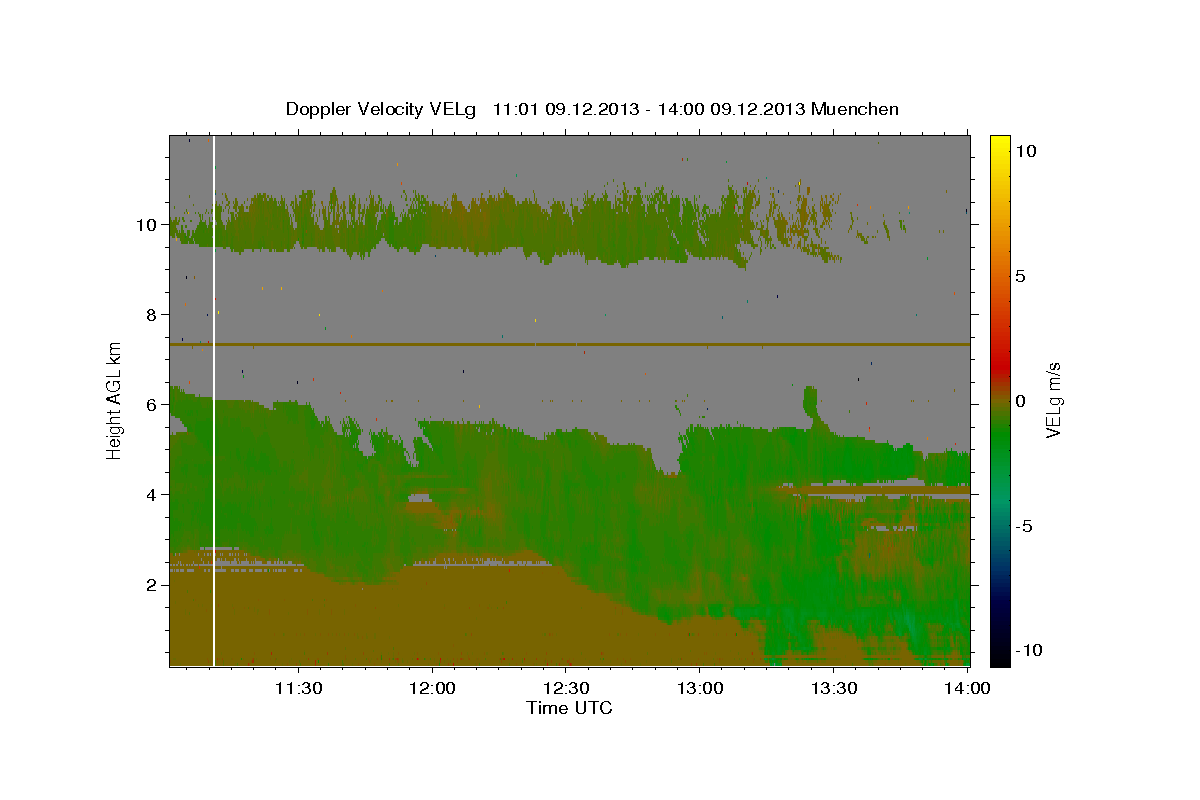
Task: Select the 13:30 time tick label
Action: [x=833, y=688]
